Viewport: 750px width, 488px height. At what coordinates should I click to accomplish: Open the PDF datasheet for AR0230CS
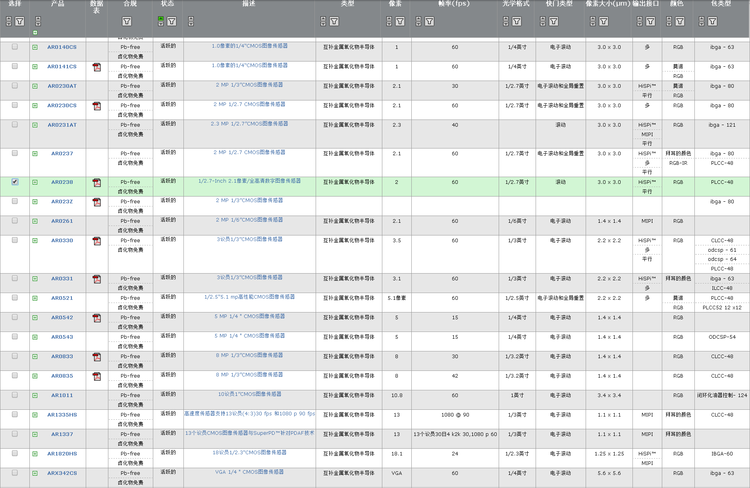[x=97, y=106]
